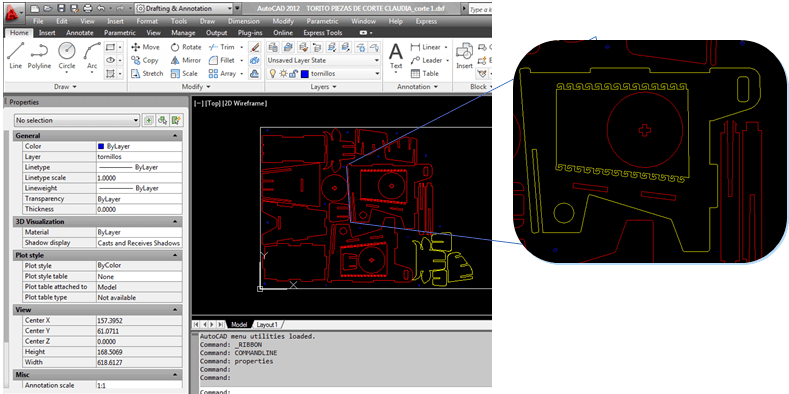The height and width of the screenshot is (394, 789).
Task: Activate the Arc tool
Action: point(92,55)
